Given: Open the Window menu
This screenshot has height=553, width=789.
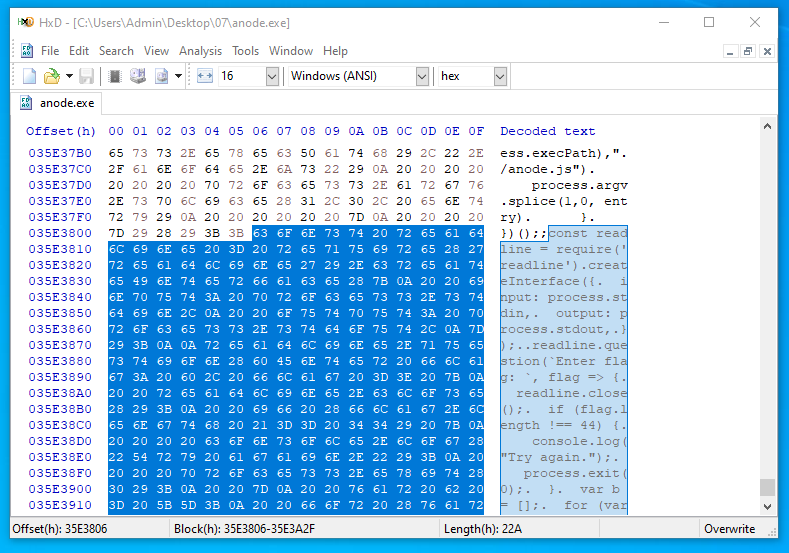Looking at the screenshot, I should tap(291, 51).
